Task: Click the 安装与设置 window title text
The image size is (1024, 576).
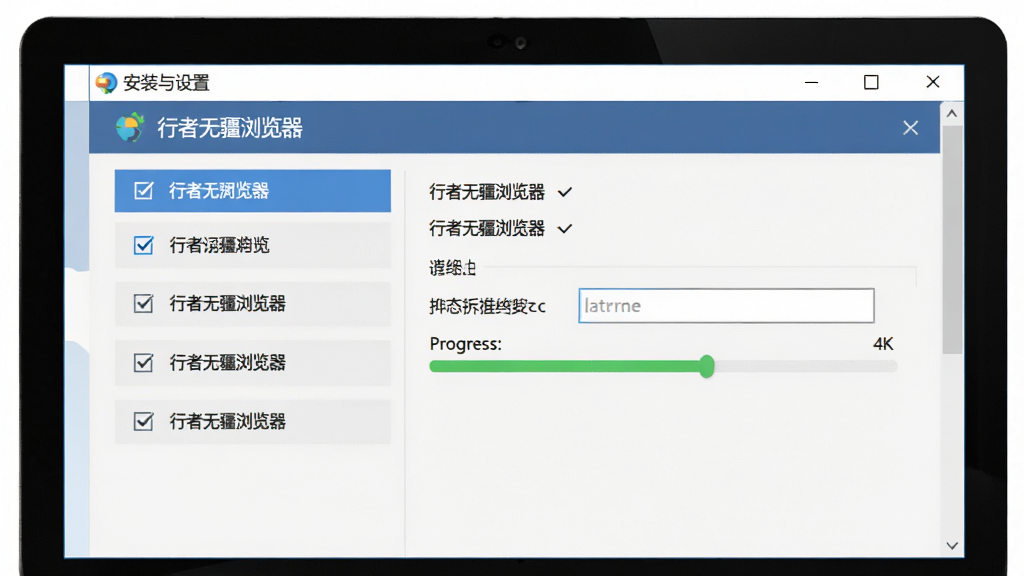Action: click(x=167, y=83)
